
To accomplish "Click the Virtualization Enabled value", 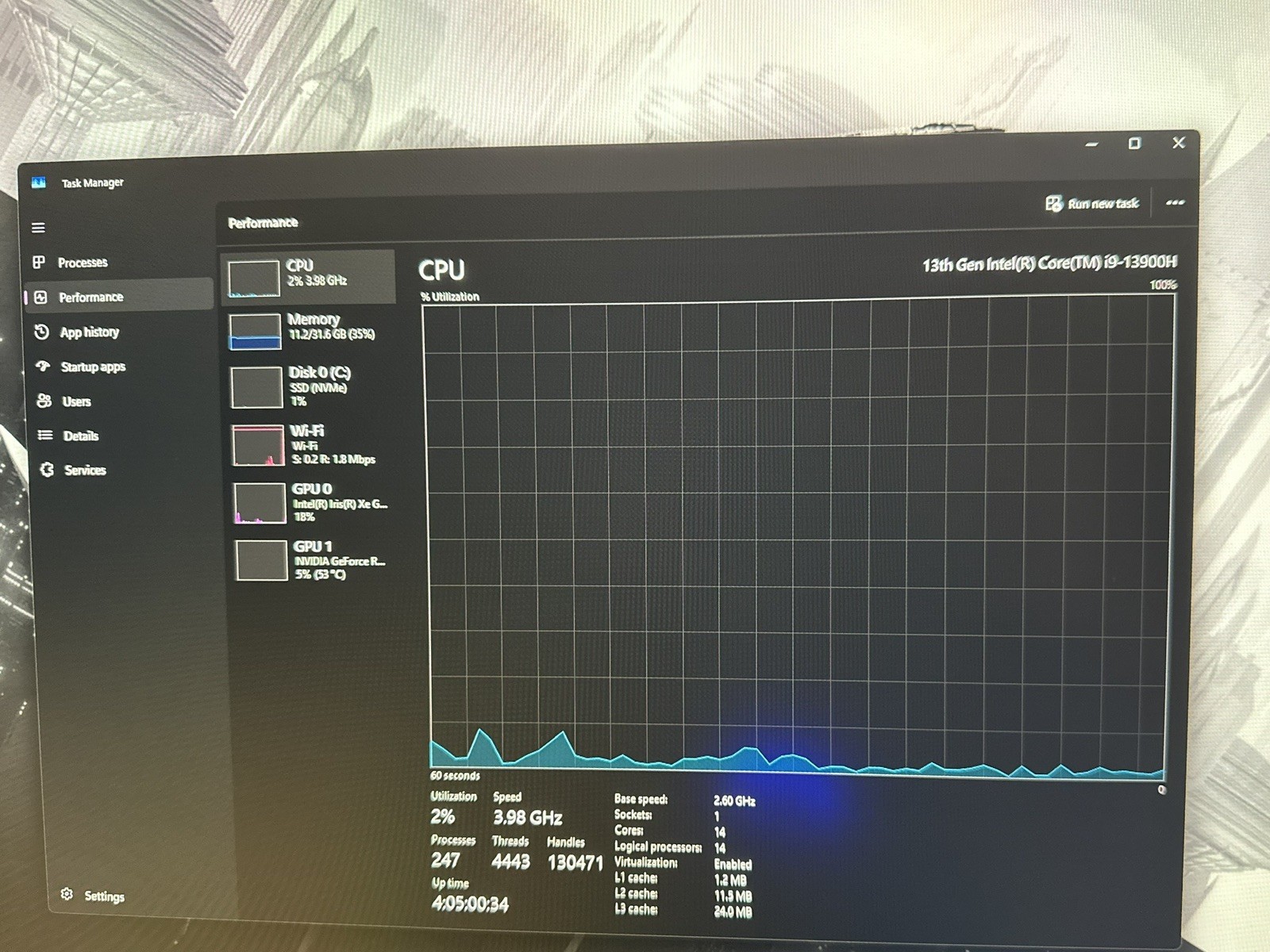I will [x=733, y=865].
